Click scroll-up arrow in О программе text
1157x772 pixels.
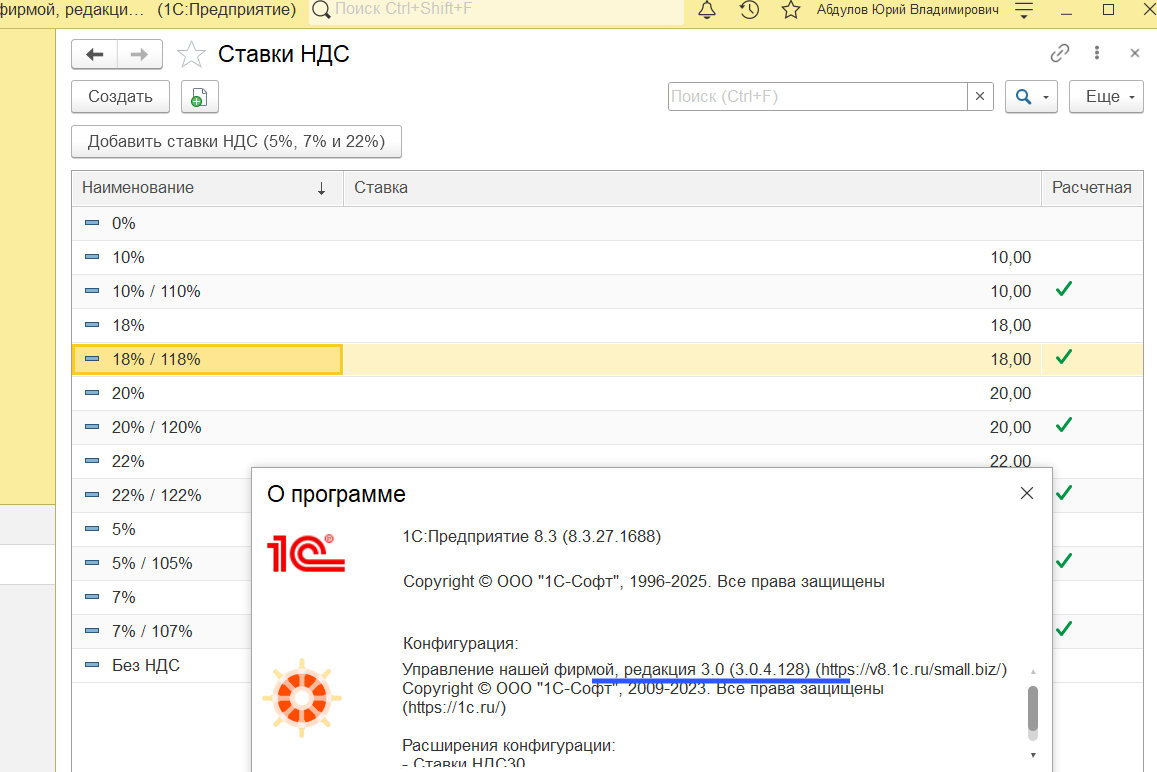click(x=1033, y=672)
